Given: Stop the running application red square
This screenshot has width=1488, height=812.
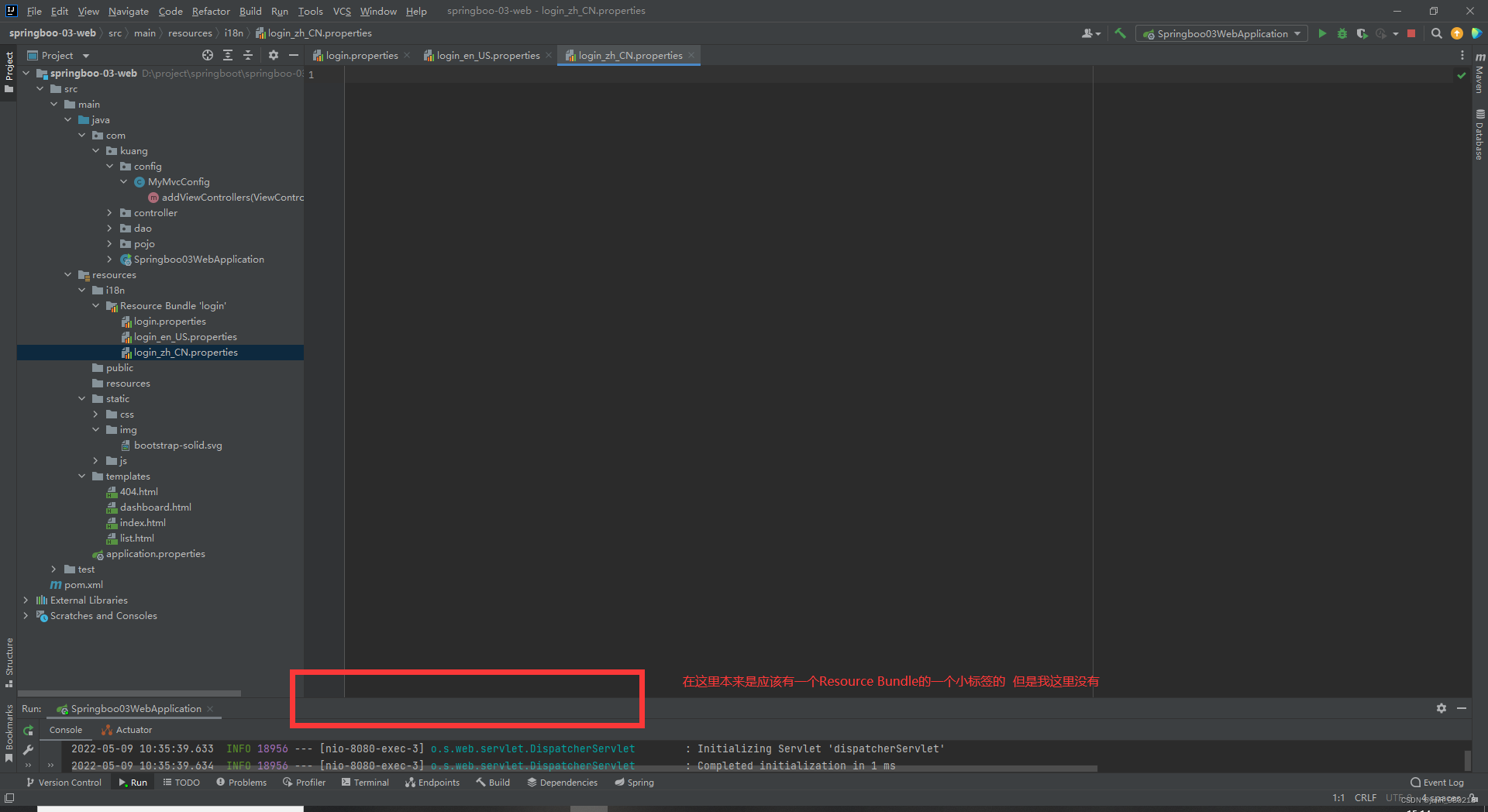Looking at the screenshot, I should (x=1411, y=33).
